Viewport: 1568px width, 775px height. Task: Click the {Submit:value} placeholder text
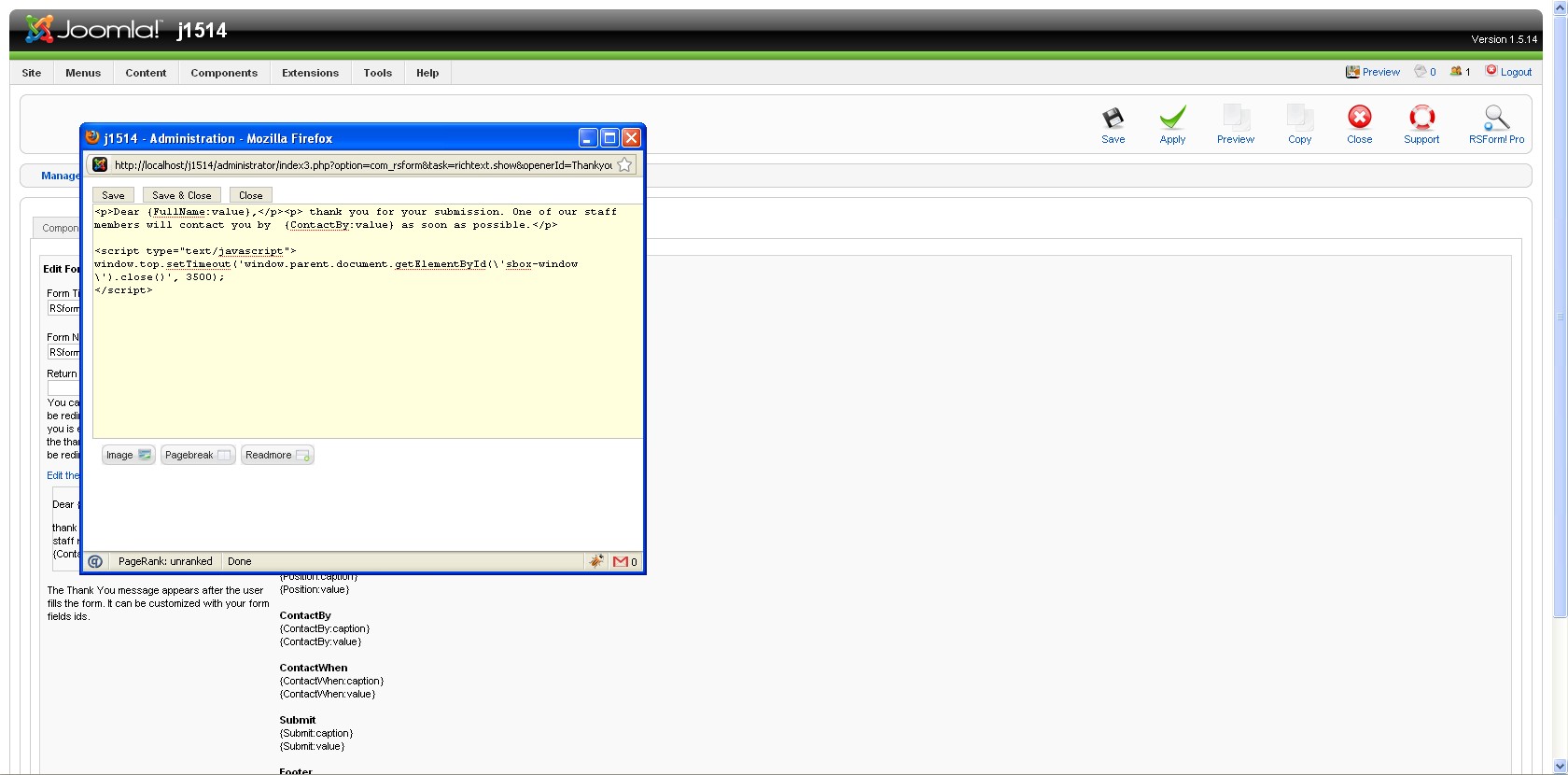click(312, 746)
